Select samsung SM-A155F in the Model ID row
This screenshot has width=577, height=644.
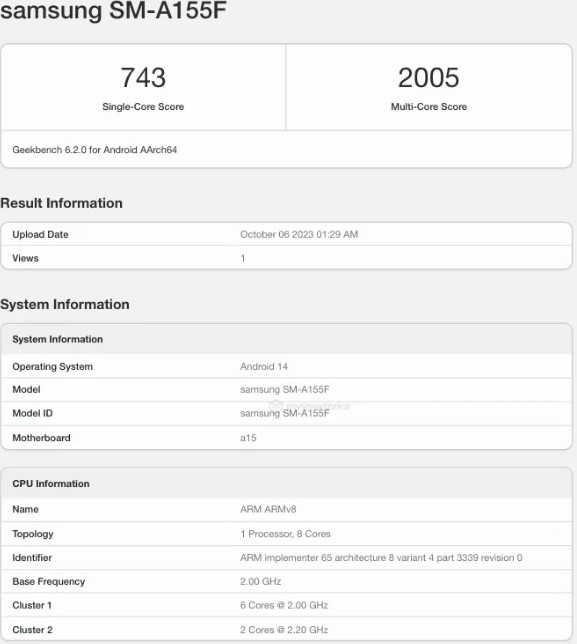(x=285, y=413)
